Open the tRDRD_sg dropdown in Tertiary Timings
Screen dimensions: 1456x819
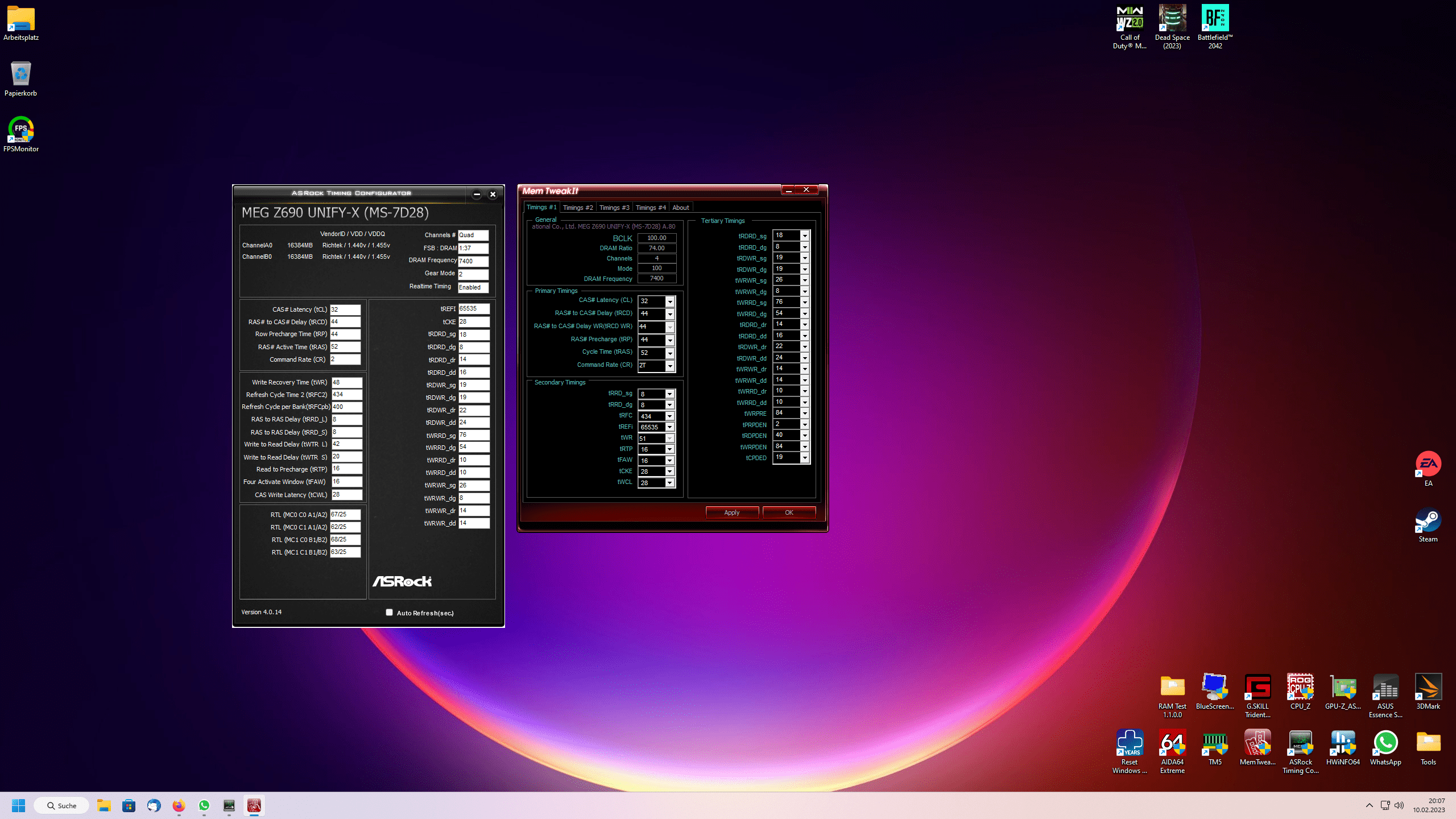805,235
